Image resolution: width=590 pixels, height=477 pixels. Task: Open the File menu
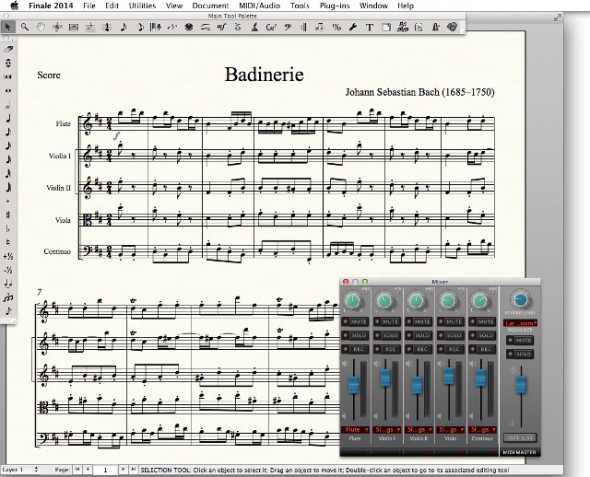[89, 6]
